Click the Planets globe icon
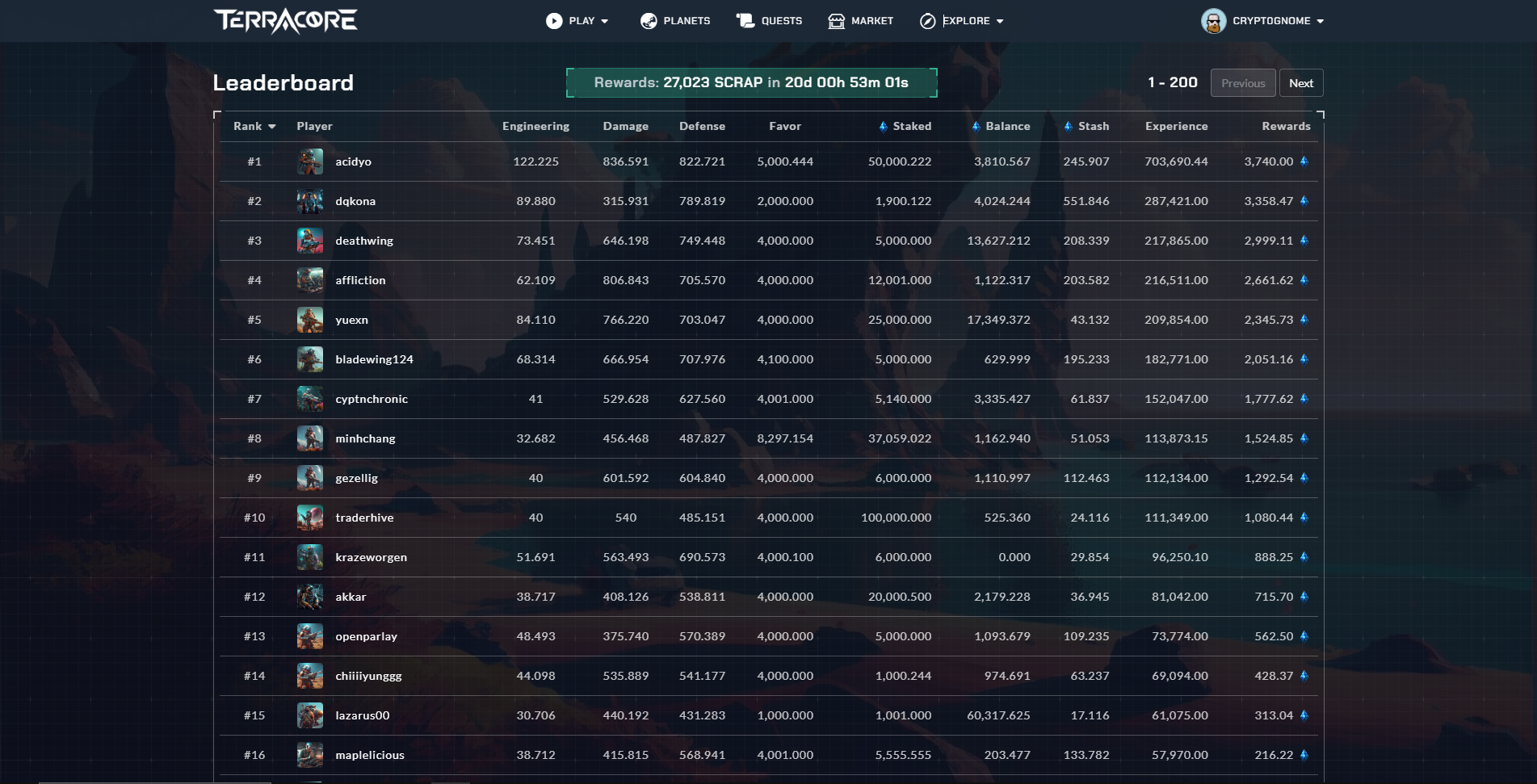This screenshot has height=784, width=1537. point(649,21)
